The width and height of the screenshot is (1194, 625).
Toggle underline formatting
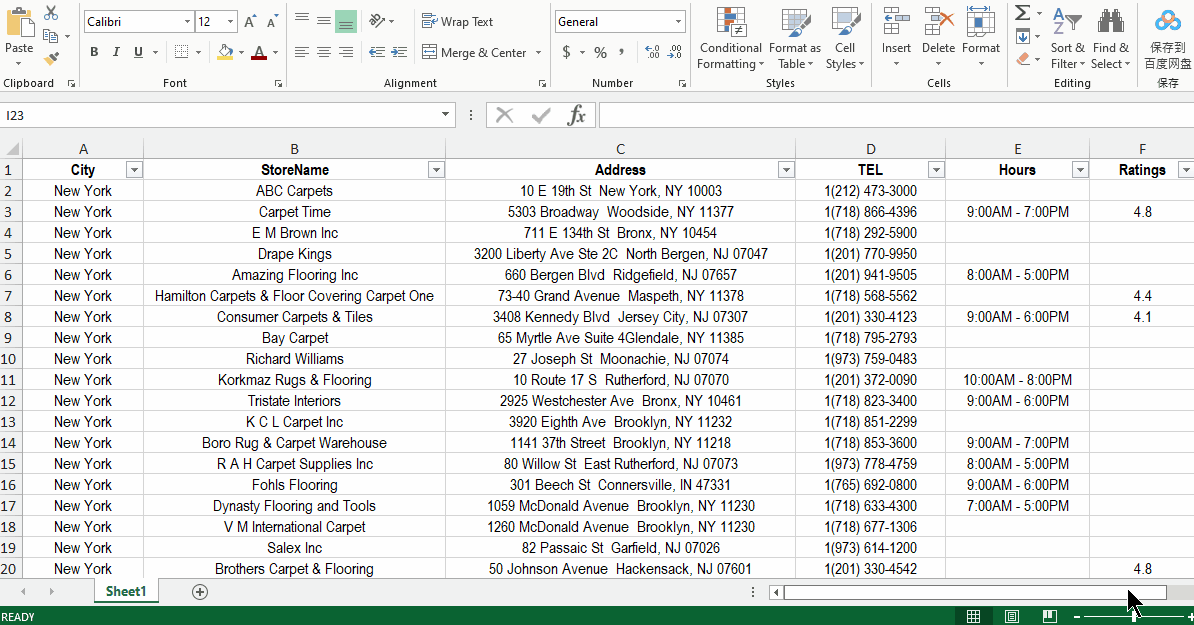pyautogui.click(x=138, y=52)
